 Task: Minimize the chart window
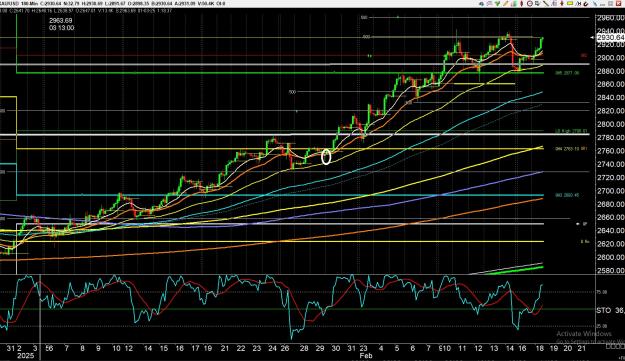[x=603, y=4]
